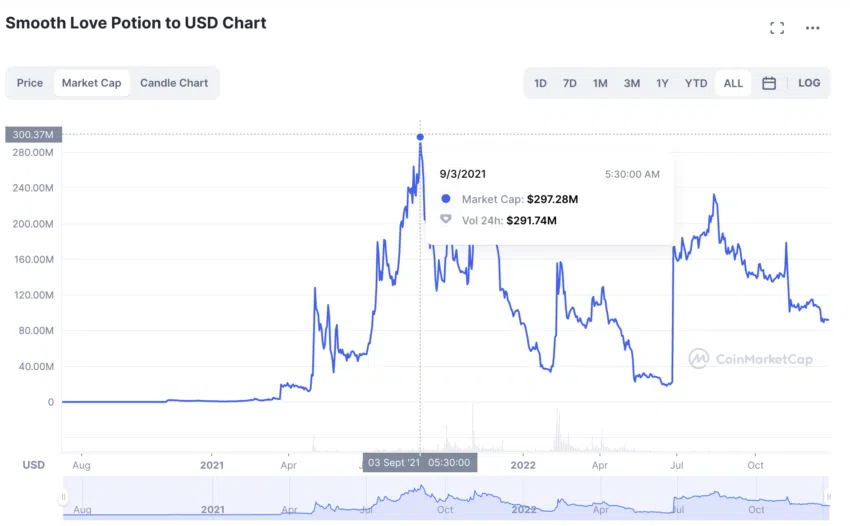Choose the 1M time range
Screen dimensions: 850x526
click(600, 83)
